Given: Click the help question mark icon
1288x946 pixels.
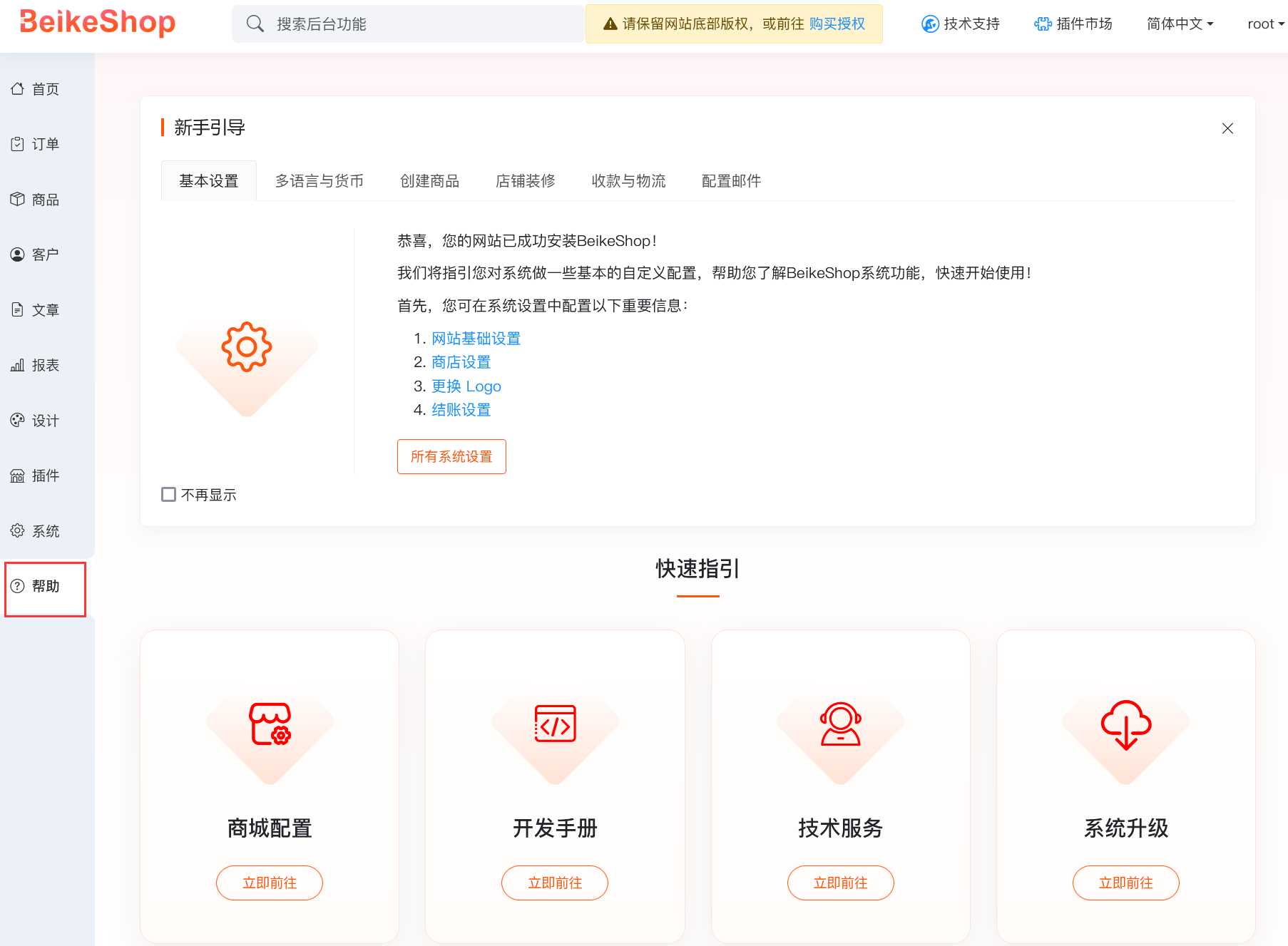Looking at the screenshot, I should click(x=18, y=586).
